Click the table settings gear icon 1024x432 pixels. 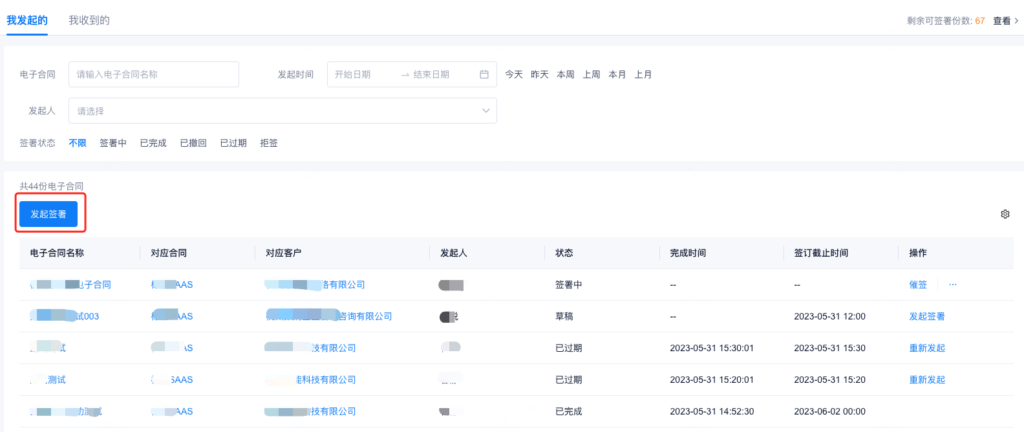1005,214
